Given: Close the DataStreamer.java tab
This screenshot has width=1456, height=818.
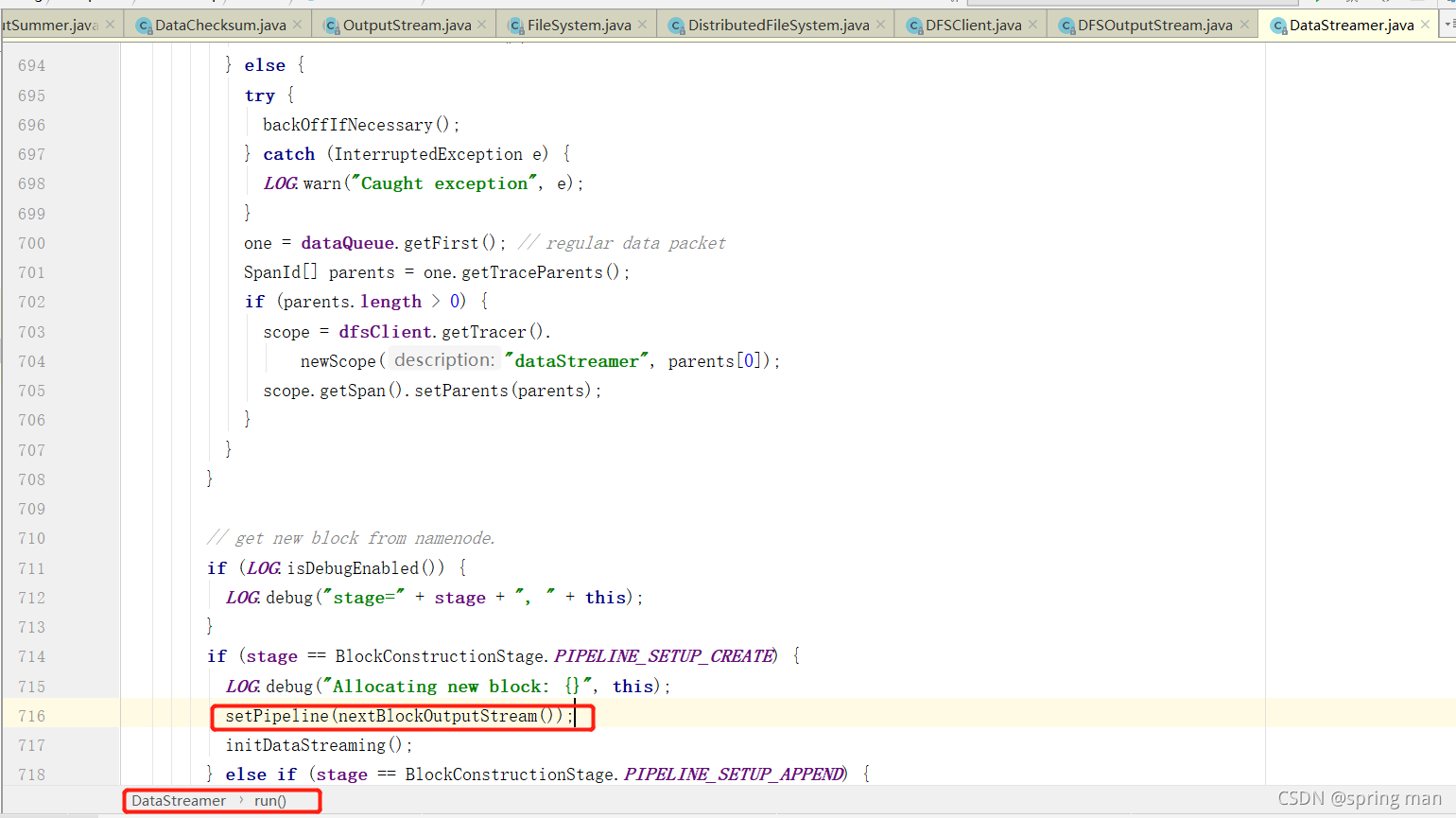Looking at the screenshot, I should [1426, 25].
